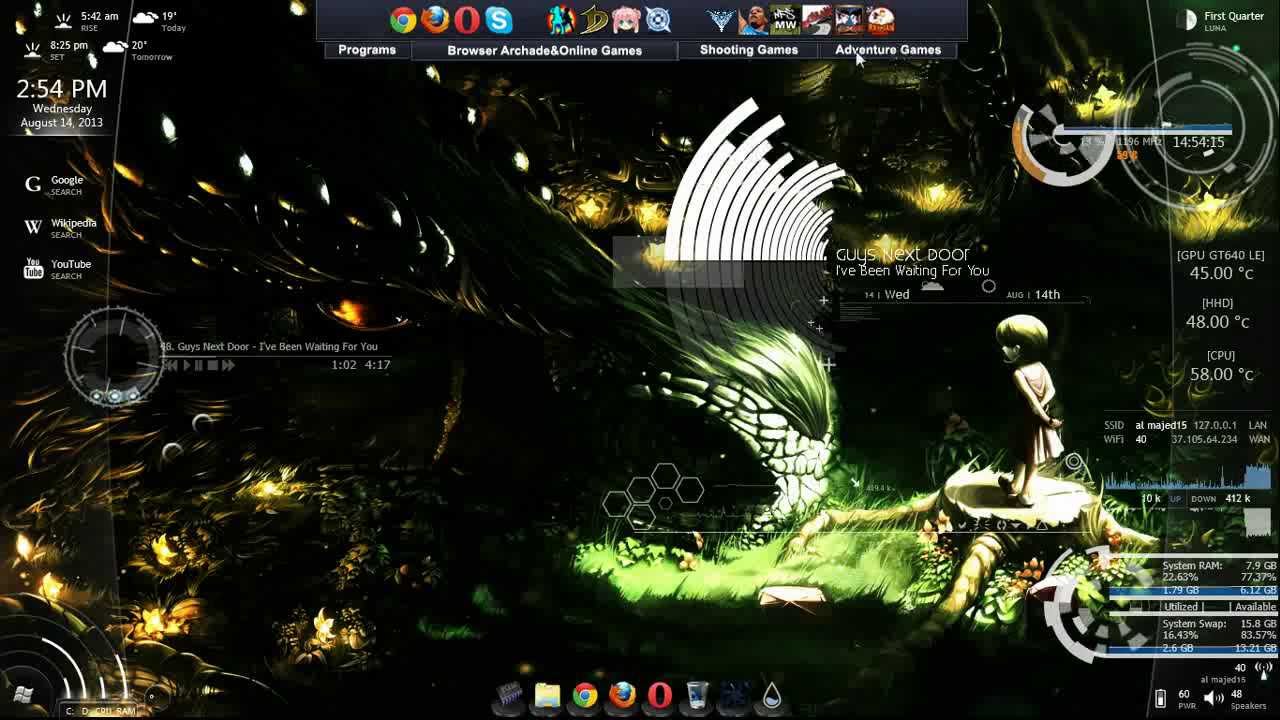
Task: Click the System RAM usage bar
Action: coord(1193,591)
